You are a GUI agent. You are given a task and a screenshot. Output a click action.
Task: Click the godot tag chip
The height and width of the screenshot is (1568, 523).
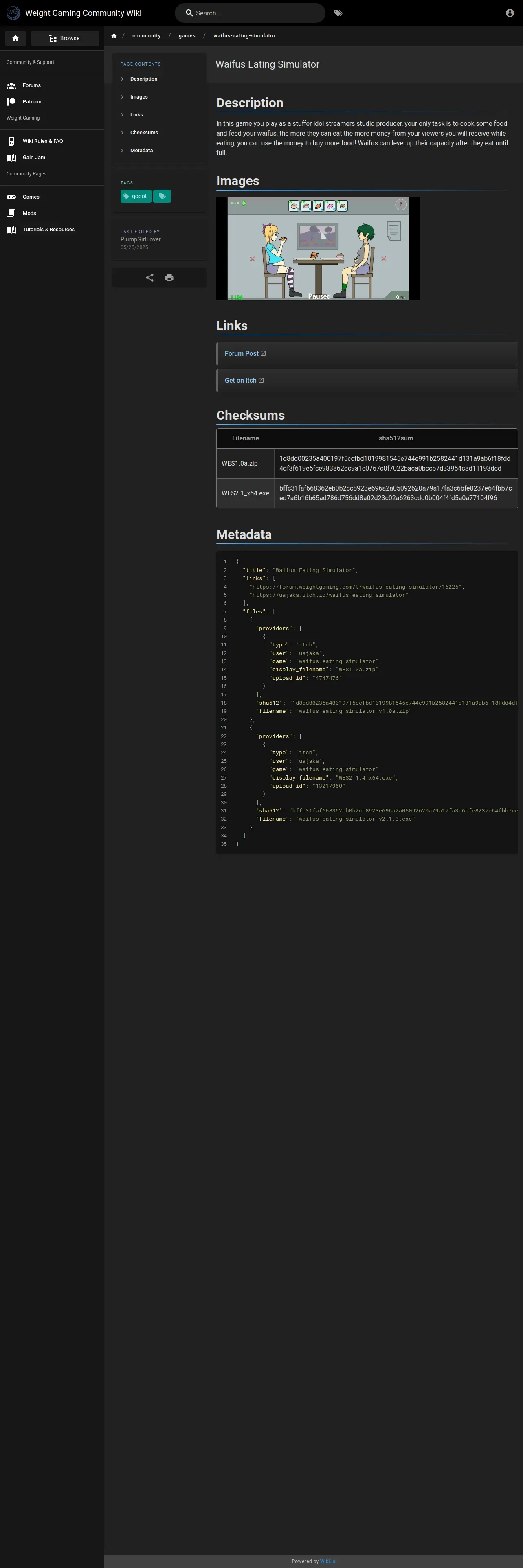click(x=136, y=196)
